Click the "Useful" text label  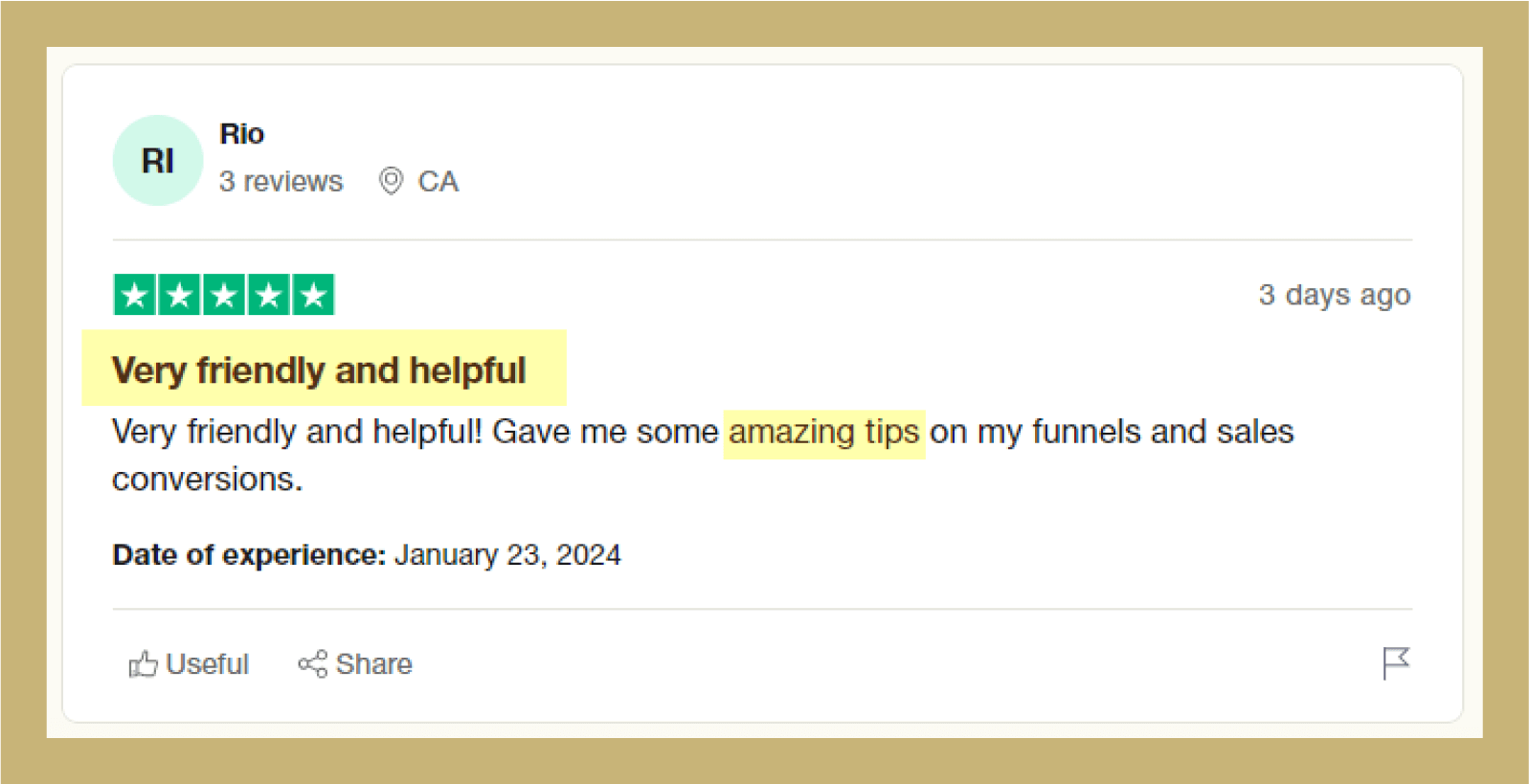pos(207,663)
